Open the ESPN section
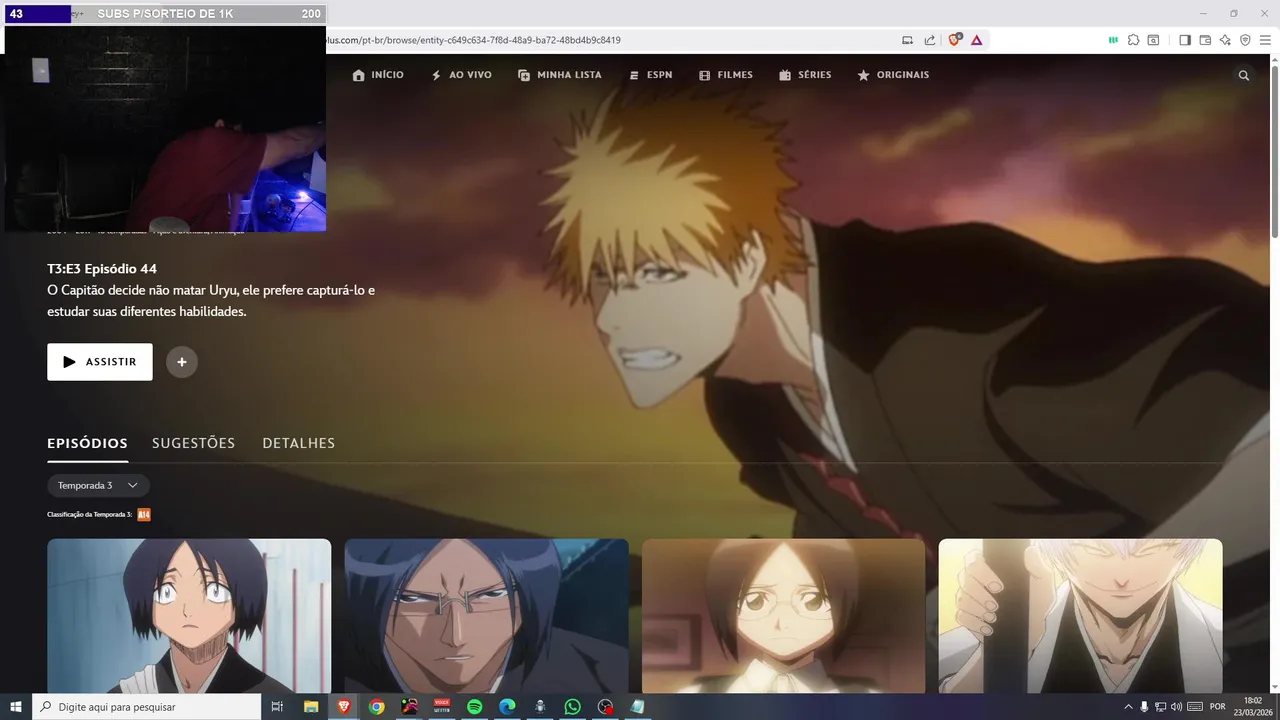The image size is (1280, 720). point(650,75)
